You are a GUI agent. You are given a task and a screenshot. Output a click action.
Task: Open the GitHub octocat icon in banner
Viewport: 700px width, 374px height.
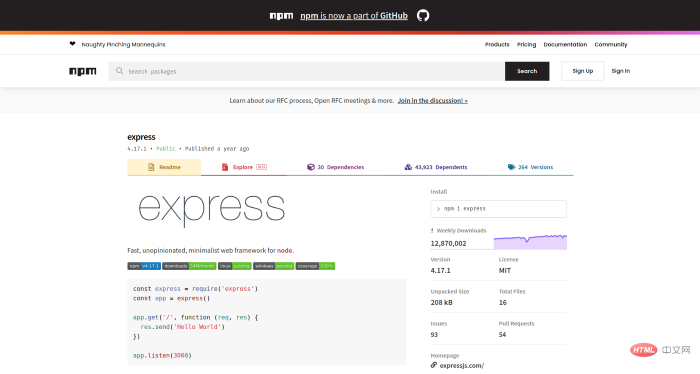(x=423, y=16)
